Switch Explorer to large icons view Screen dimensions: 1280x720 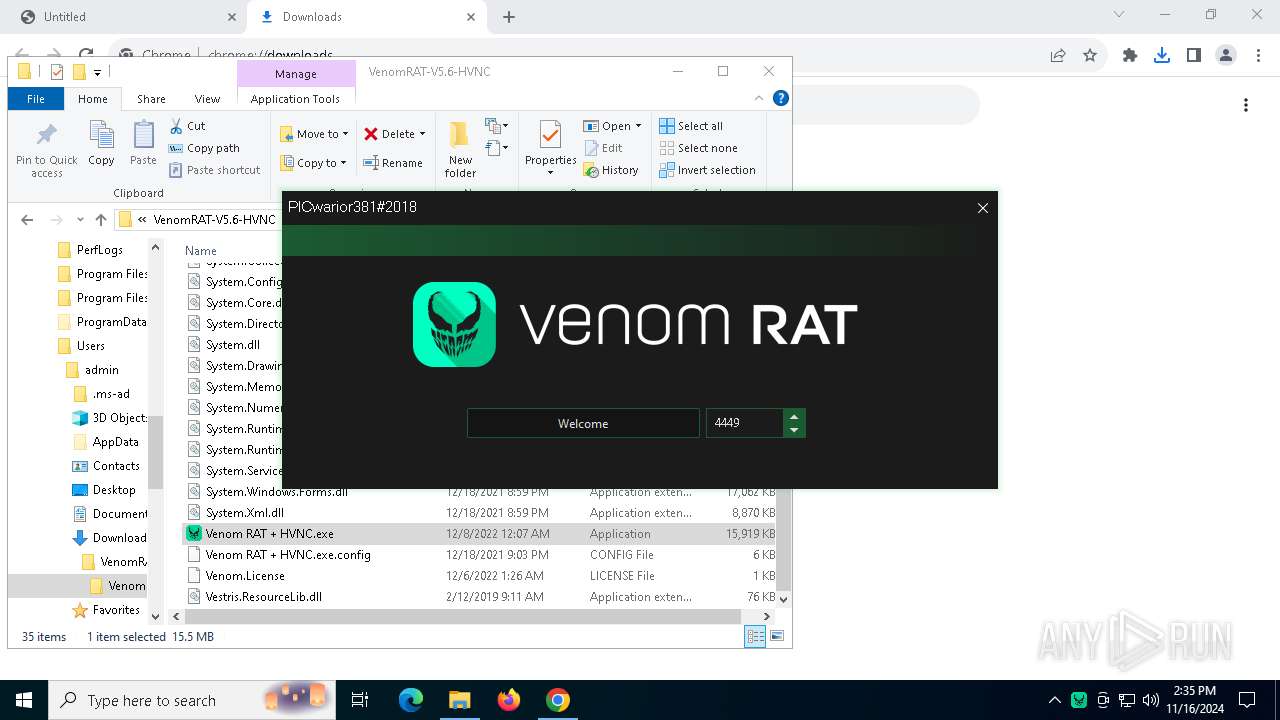(777, 636)
